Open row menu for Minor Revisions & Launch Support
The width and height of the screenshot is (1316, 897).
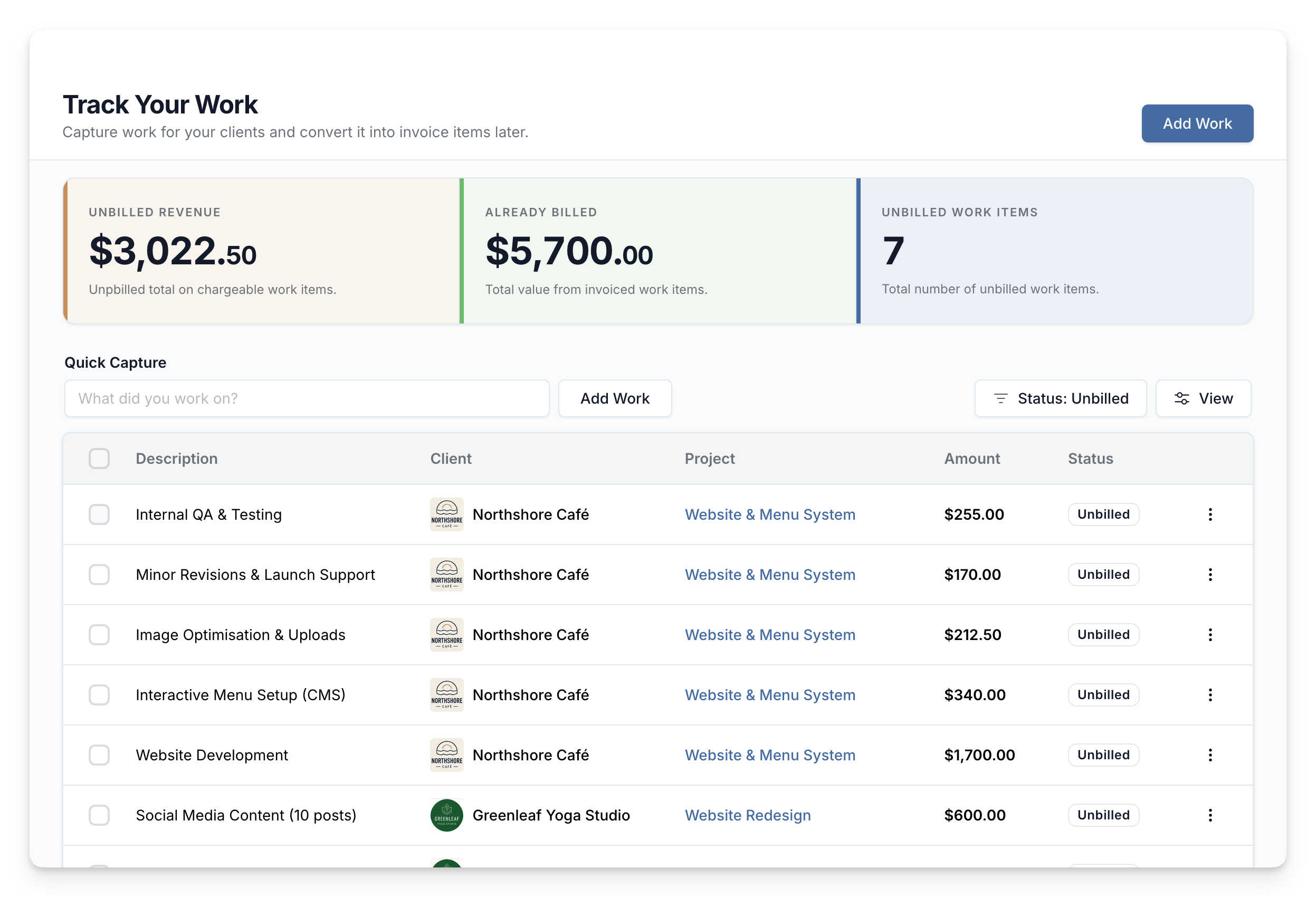1210,574
